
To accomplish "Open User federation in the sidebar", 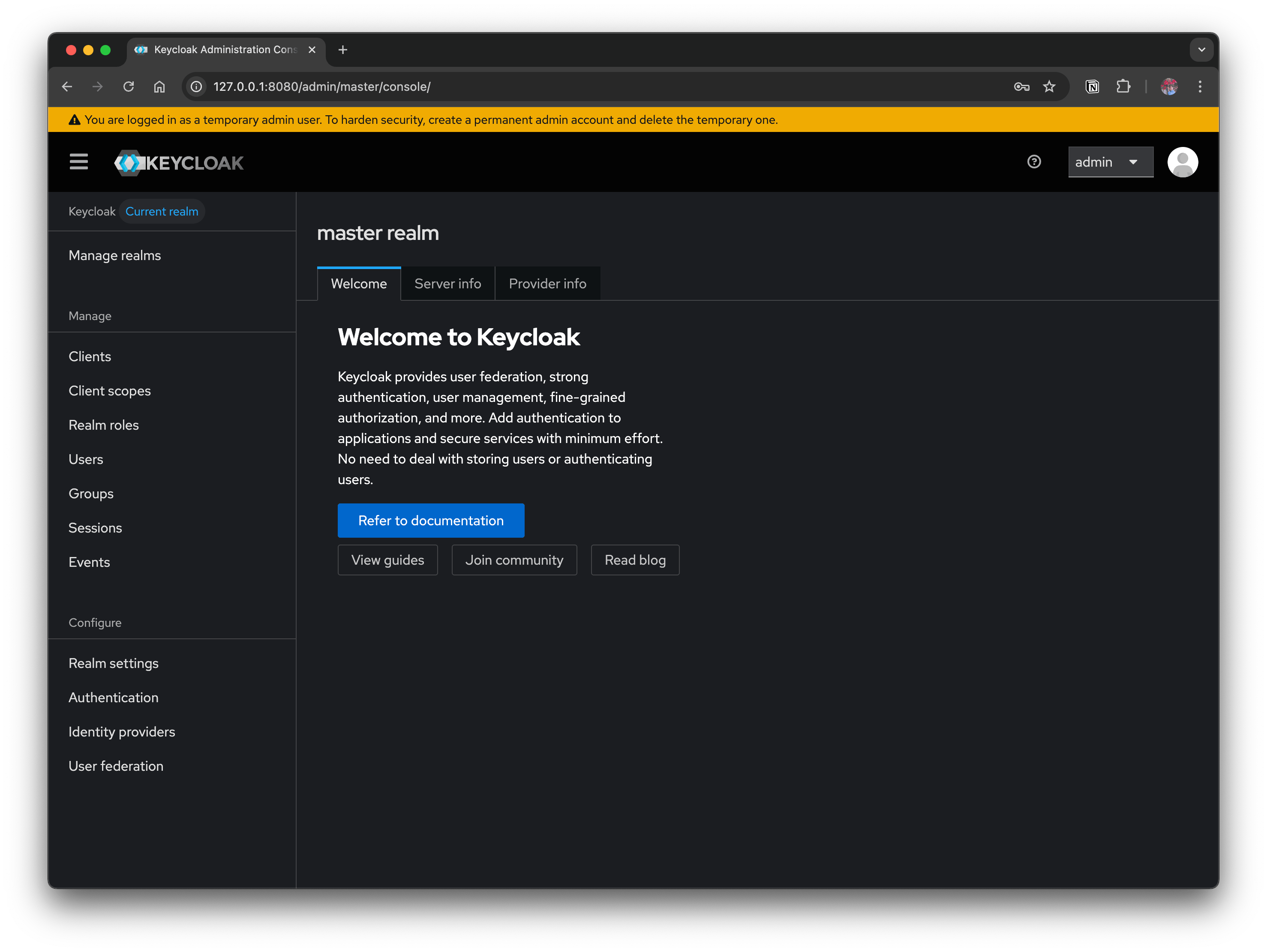I will [x=172, y=766].
